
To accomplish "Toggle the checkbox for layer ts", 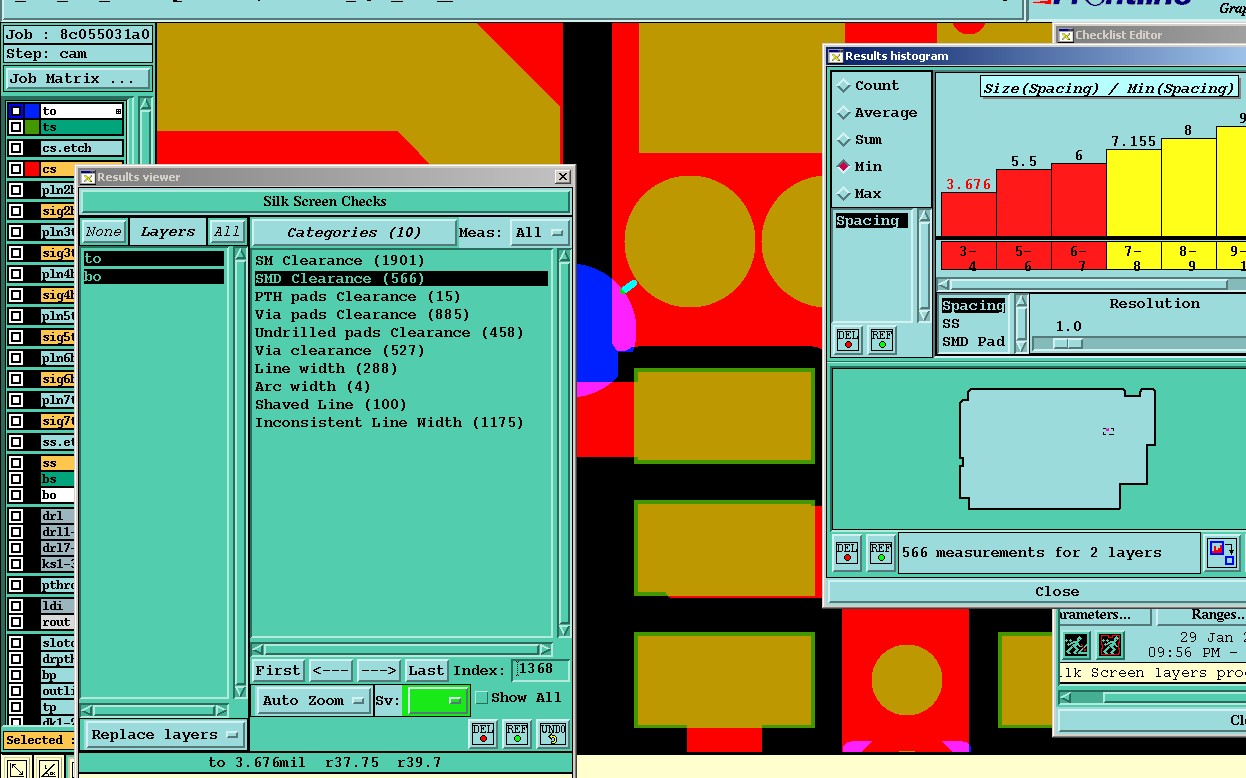I will 16,127.
